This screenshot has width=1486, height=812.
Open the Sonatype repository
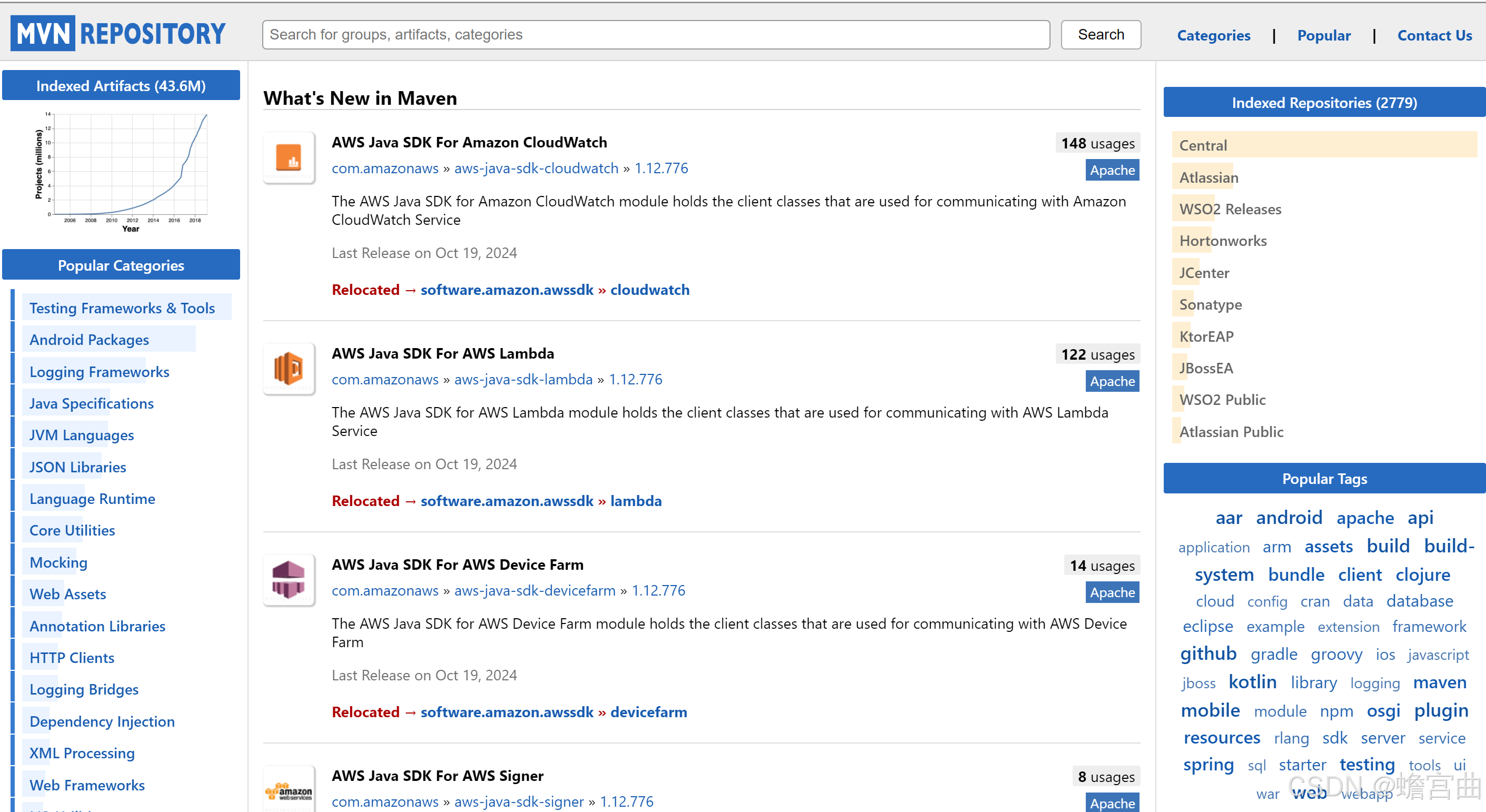coord(1210,304)
